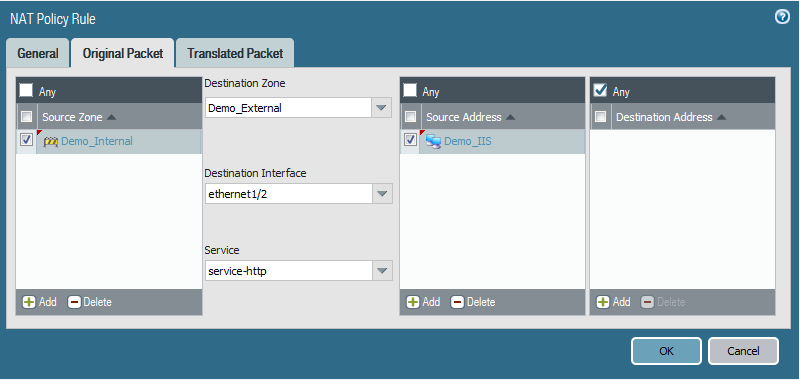Image resolution: width=800 pixels, height=380 pixels.
Task: Select the Demo_IIS address name
Action: (x=468, y=141)
